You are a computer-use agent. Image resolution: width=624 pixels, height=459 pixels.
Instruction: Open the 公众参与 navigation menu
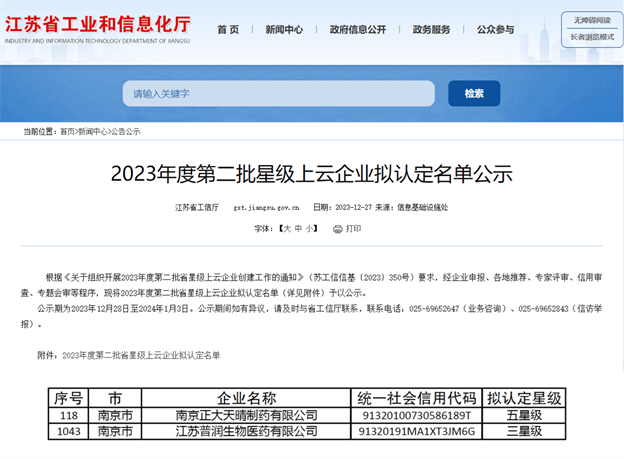pos(495,30)
